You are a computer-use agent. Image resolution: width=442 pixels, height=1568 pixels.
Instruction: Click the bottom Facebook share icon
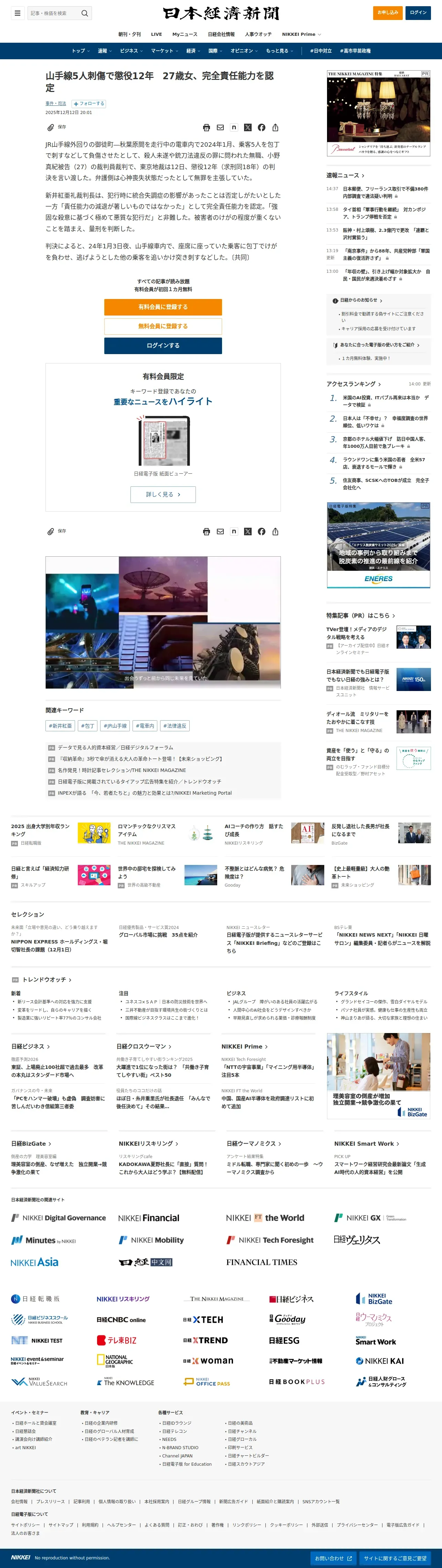[x=261, y=532]
